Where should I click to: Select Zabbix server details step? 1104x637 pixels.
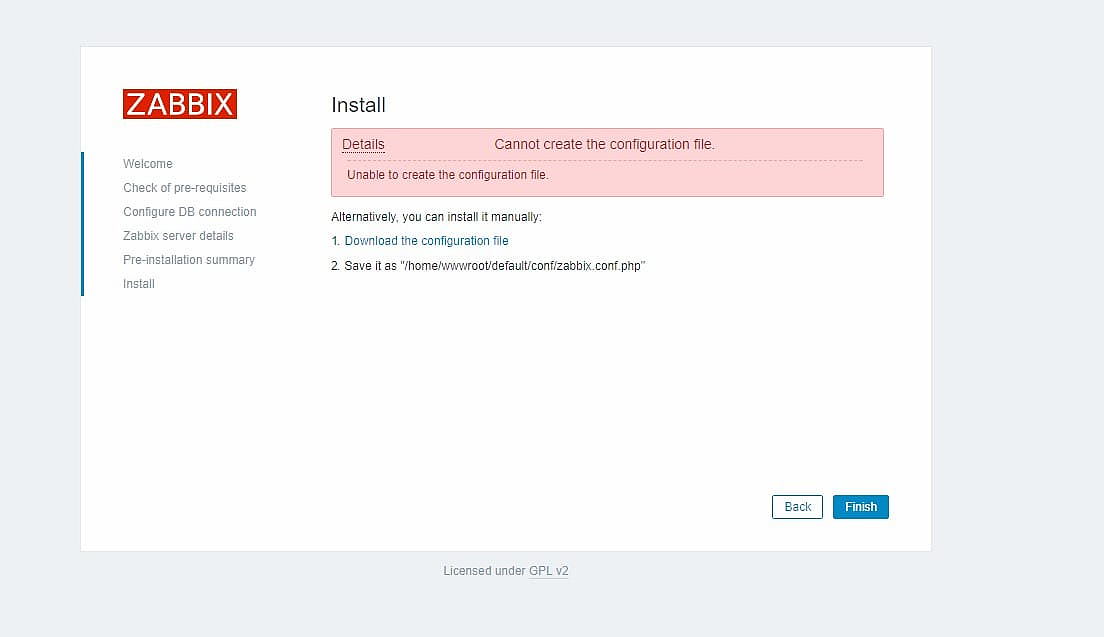[178, 236]
